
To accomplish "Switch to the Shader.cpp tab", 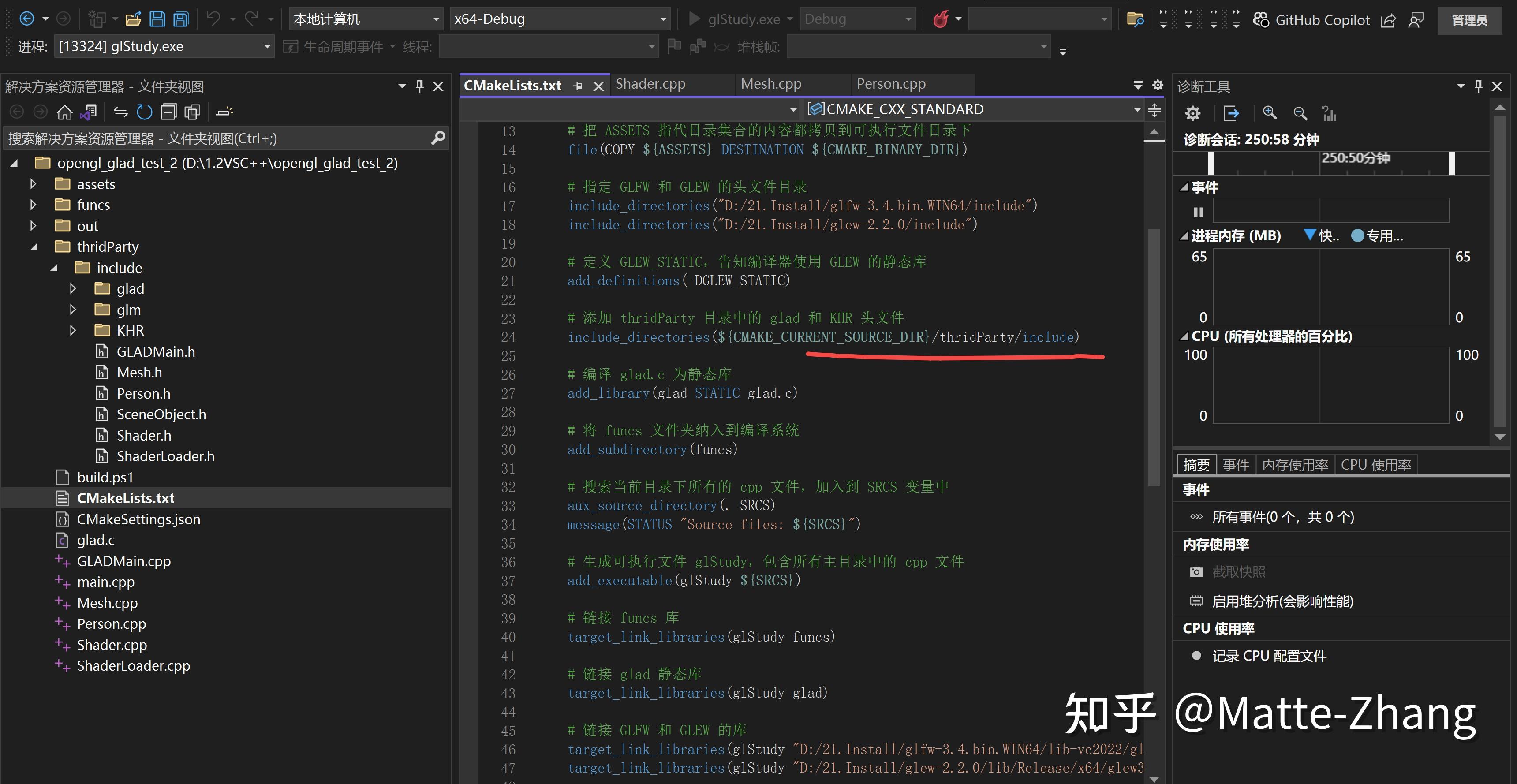I will (650, 84).
